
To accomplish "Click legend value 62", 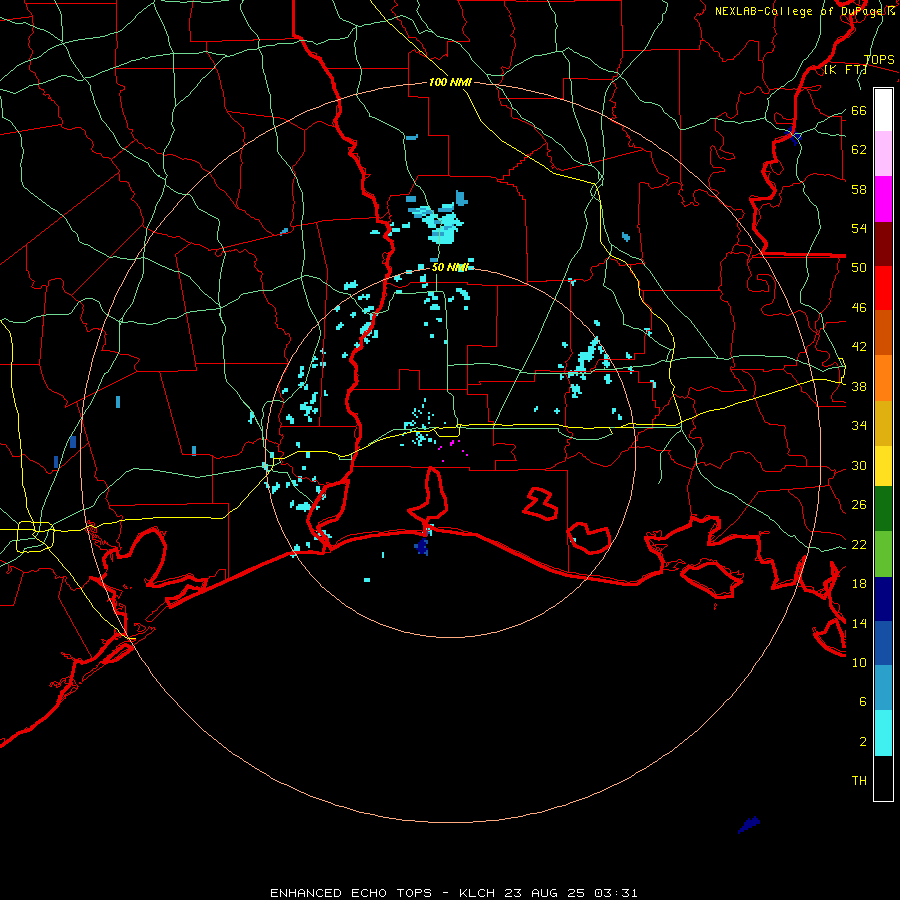I will 859,149.
